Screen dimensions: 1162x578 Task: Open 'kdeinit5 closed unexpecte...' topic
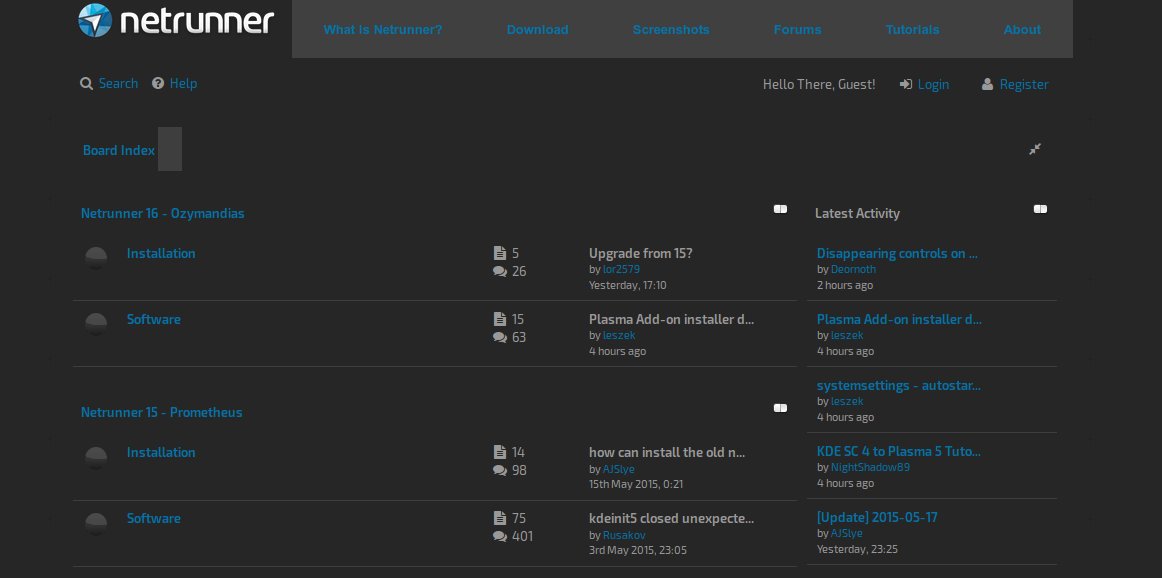(x=671, y=518)
